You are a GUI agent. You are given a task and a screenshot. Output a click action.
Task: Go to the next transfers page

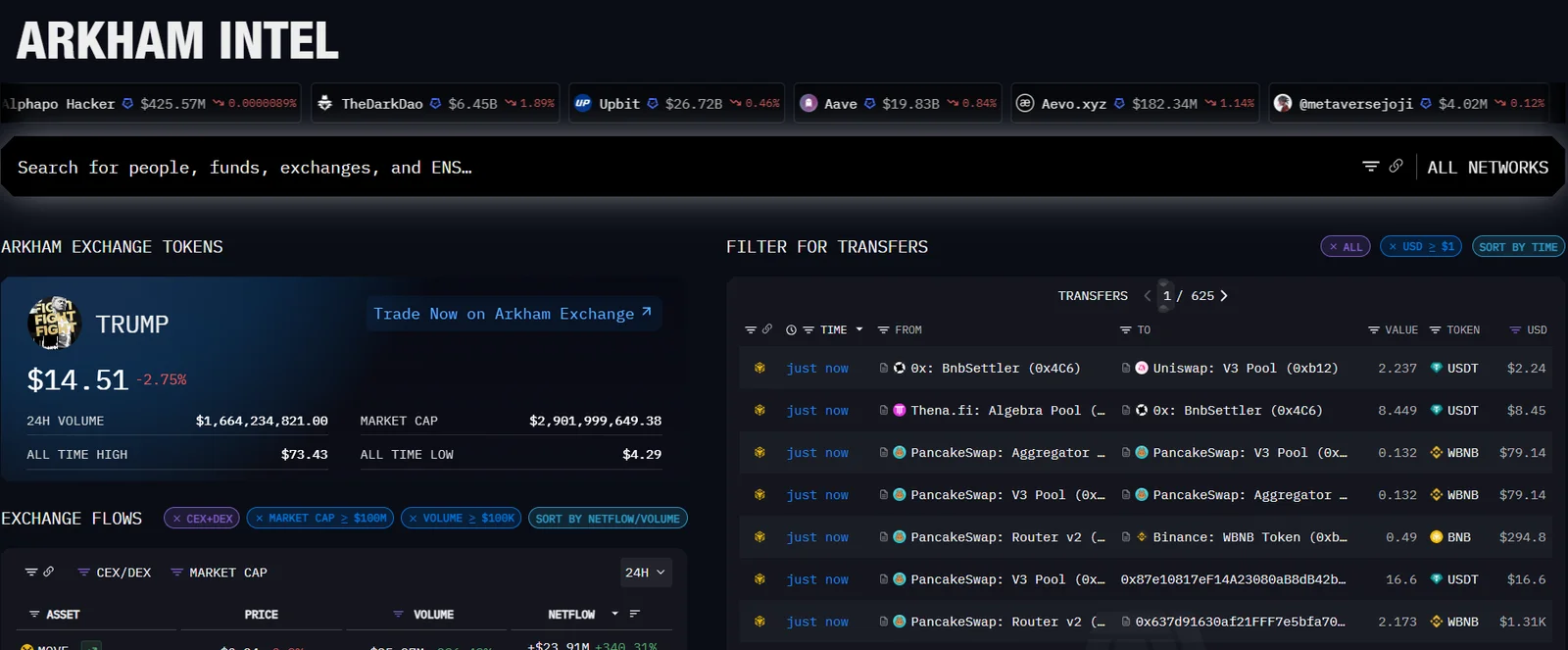[x=1224, y=295]
